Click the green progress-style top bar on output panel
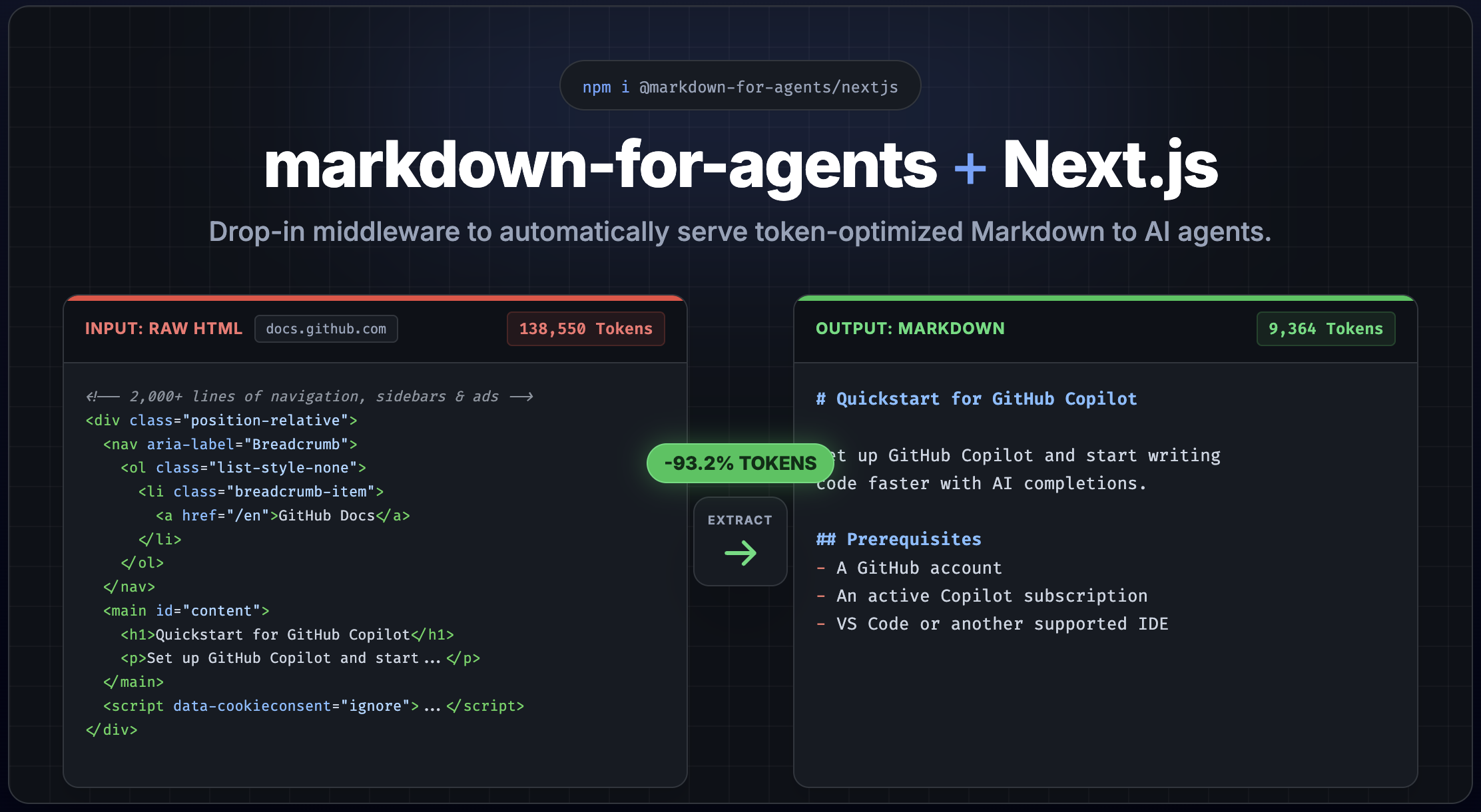Viewport: 1481px width, 812px height. [x=1107, y=299]
